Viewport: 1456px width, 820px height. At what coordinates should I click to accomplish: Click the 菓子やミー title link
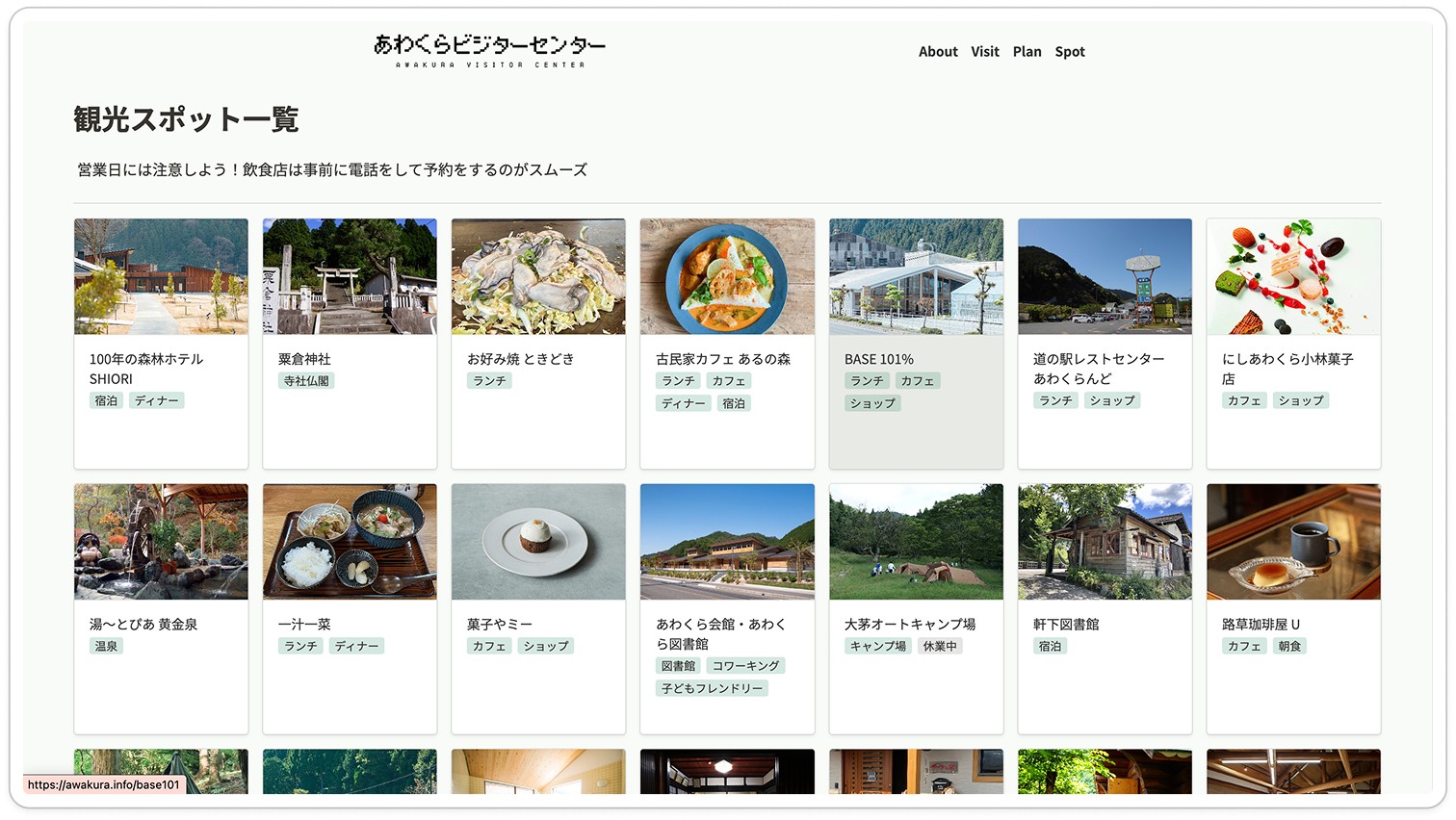(499, 625)
